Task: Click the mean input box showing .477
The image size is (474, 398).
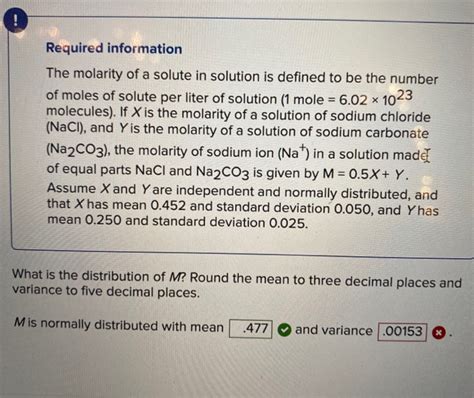Action: pos(251,329)
